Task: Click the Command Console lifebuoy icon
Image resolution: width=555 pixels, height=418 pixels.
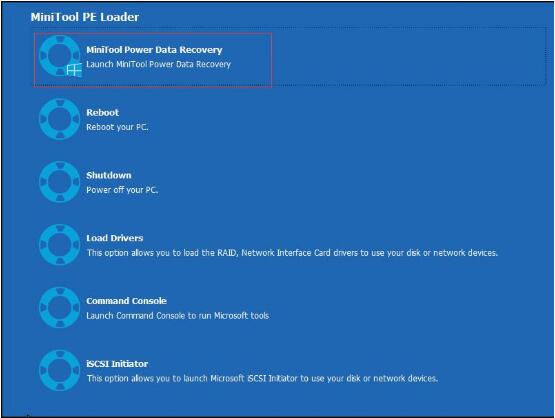Action: tap(59, 307)
